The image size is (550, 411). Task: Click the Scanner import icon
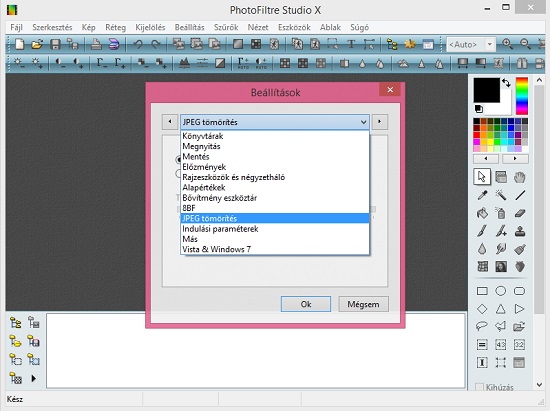pos(114,44)
